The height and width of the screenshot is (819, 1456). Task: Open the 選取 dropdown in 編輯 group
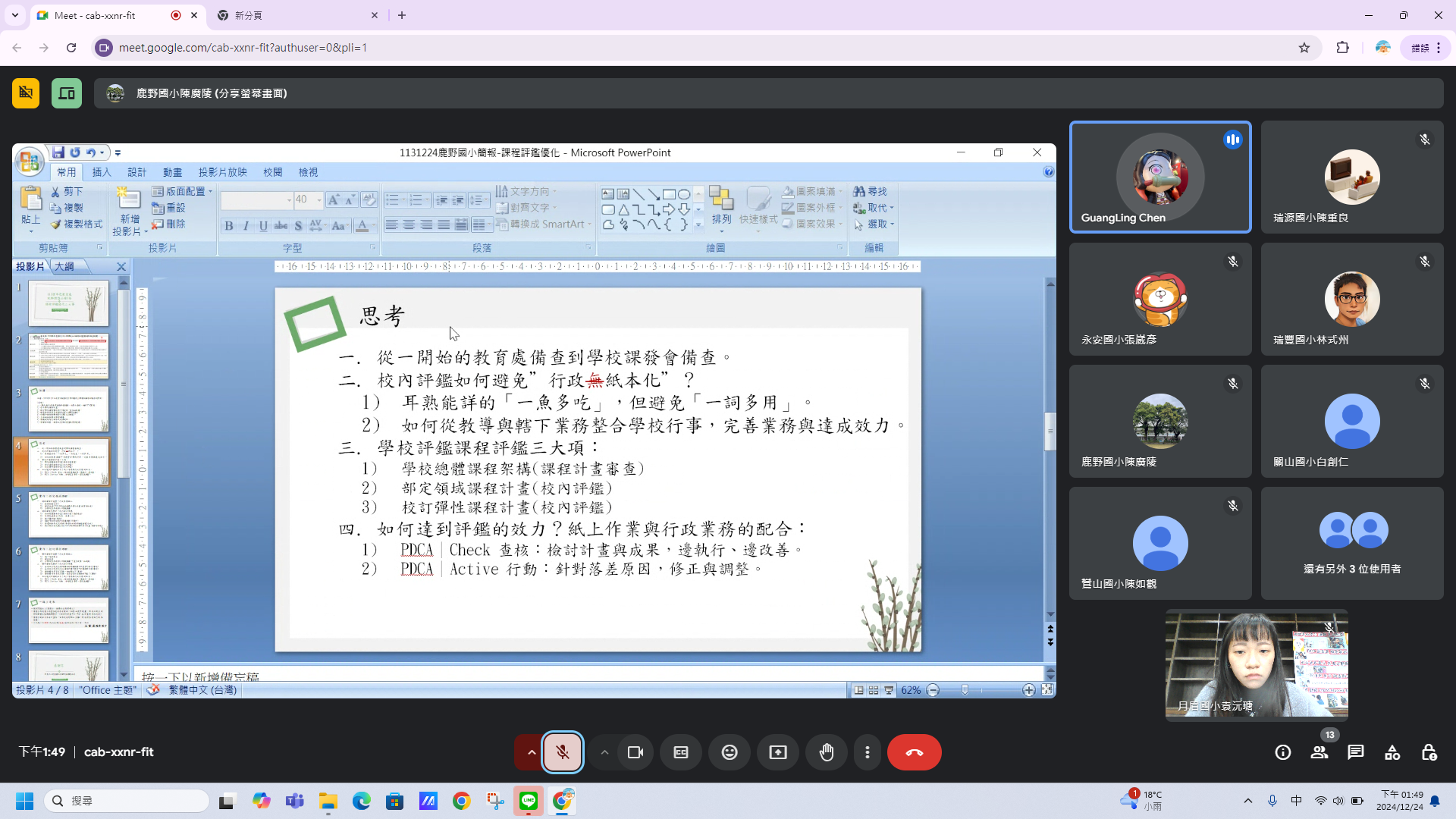click(x=874, y=224)
